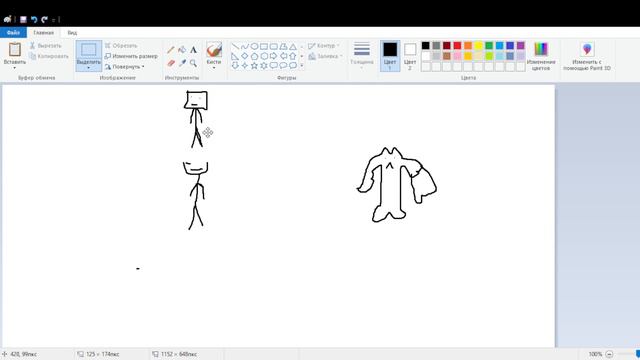Image resolution: width=640 pixels, height=360 pixels.
Task: Open the Rotate (Повернуть) dropdown
Action: click(124, 67)
